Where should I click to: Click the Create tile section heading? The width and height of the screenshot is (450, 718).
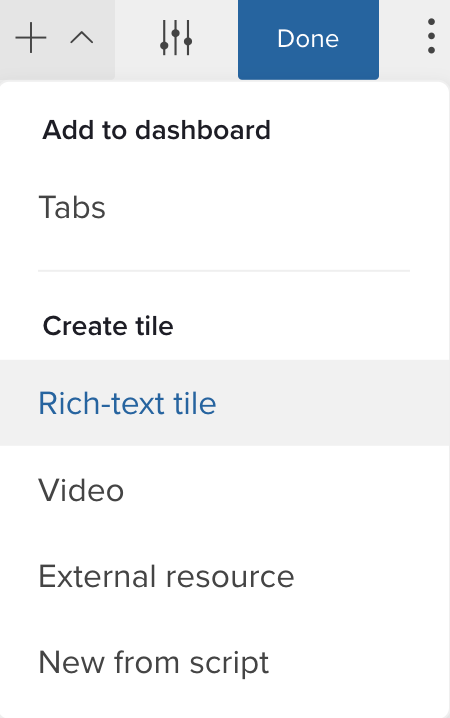click(108, 326)
